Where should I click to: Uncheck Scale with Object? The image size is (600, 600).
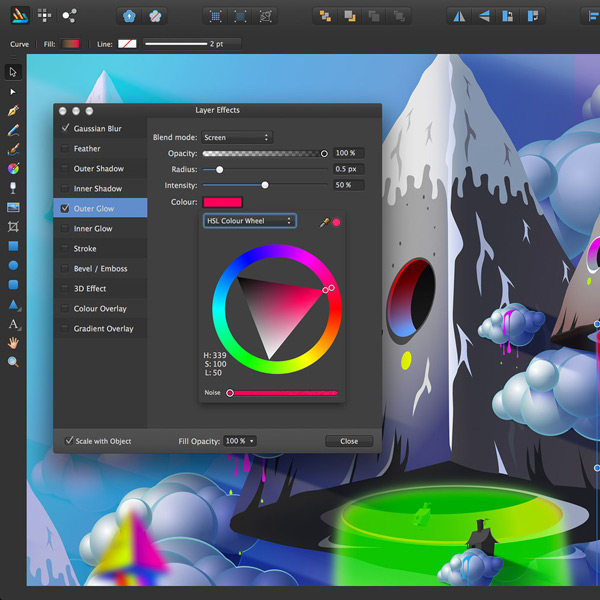[x=69, y=441]
